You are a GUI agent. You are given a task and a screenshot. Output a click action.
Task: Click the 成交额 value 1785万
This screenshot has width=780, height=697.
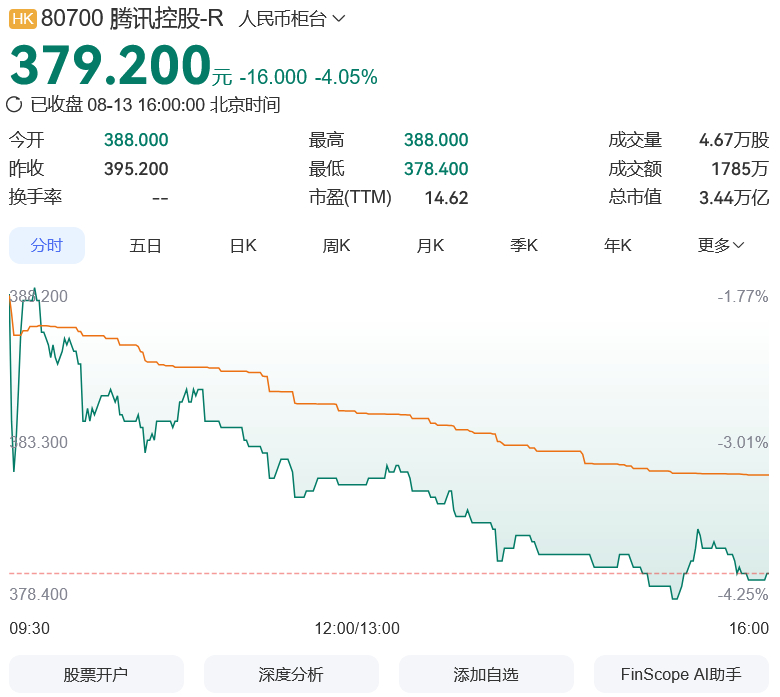click(x=740, y=169)
